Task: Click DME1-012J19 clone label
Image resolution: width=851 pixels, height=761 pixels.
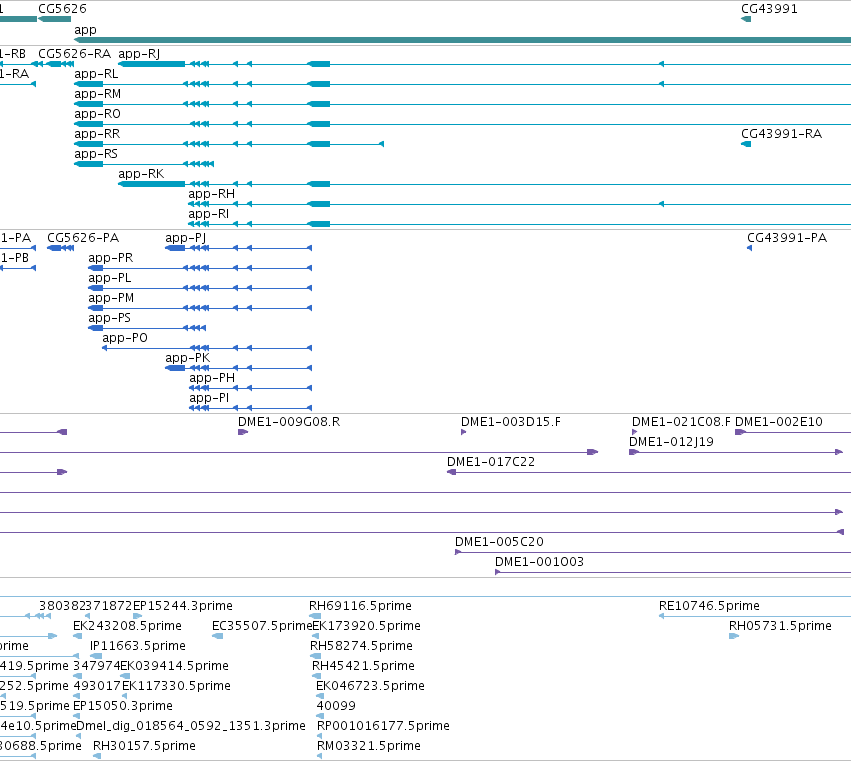Action: (x=671, y=442)
